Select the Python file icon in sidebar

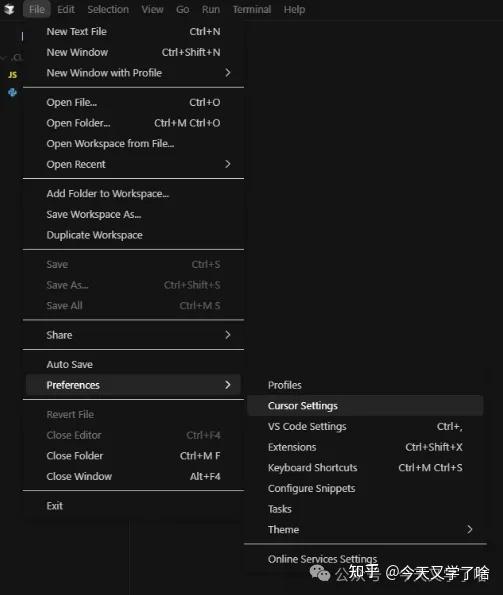(13, 92)
